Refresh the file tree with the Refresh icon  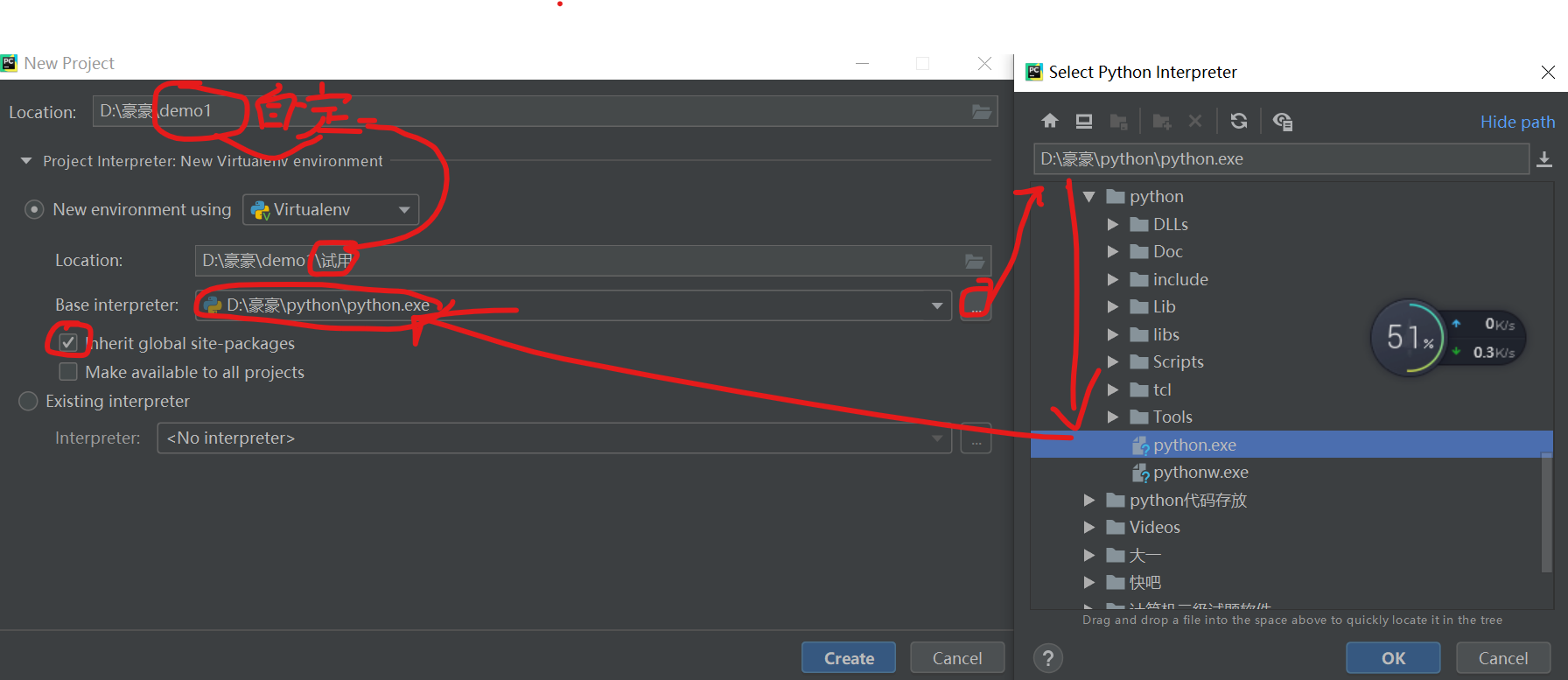click(1239, 121)
